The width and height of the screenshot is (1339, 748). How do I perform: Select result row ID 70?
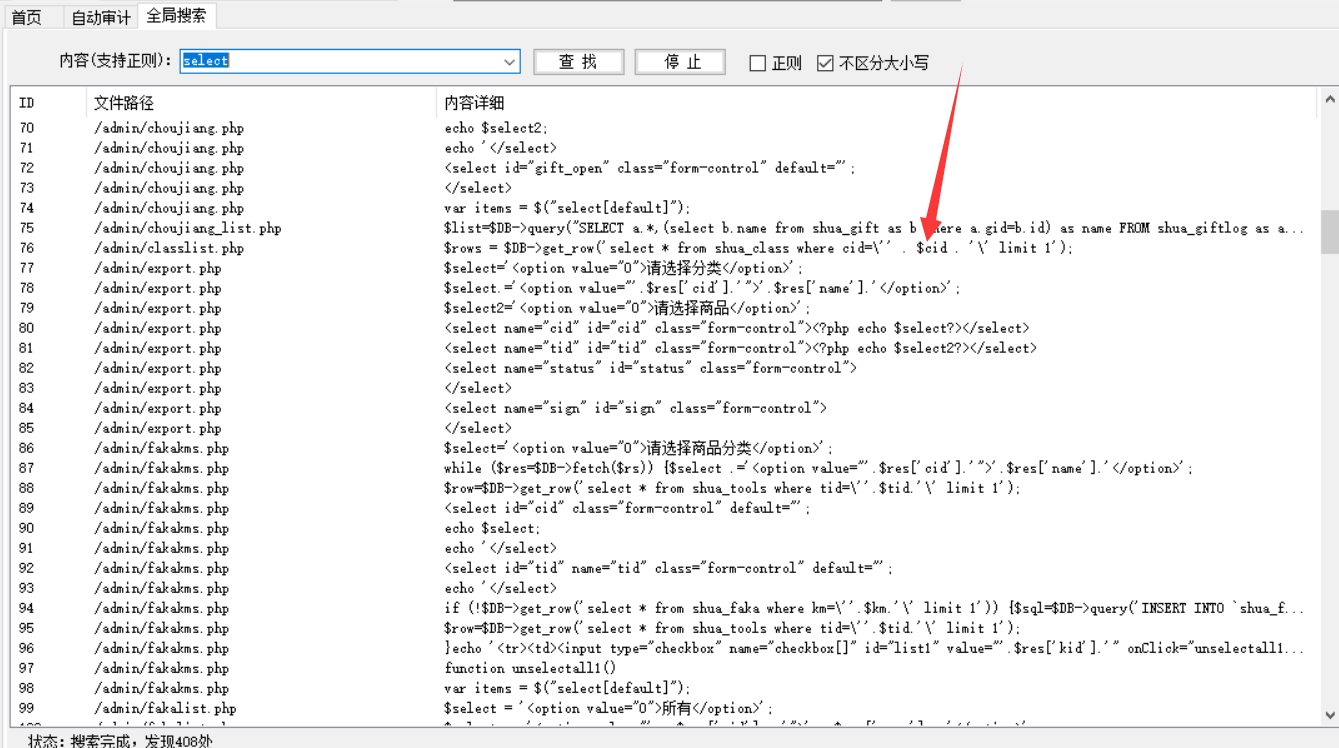click(27, 128)
